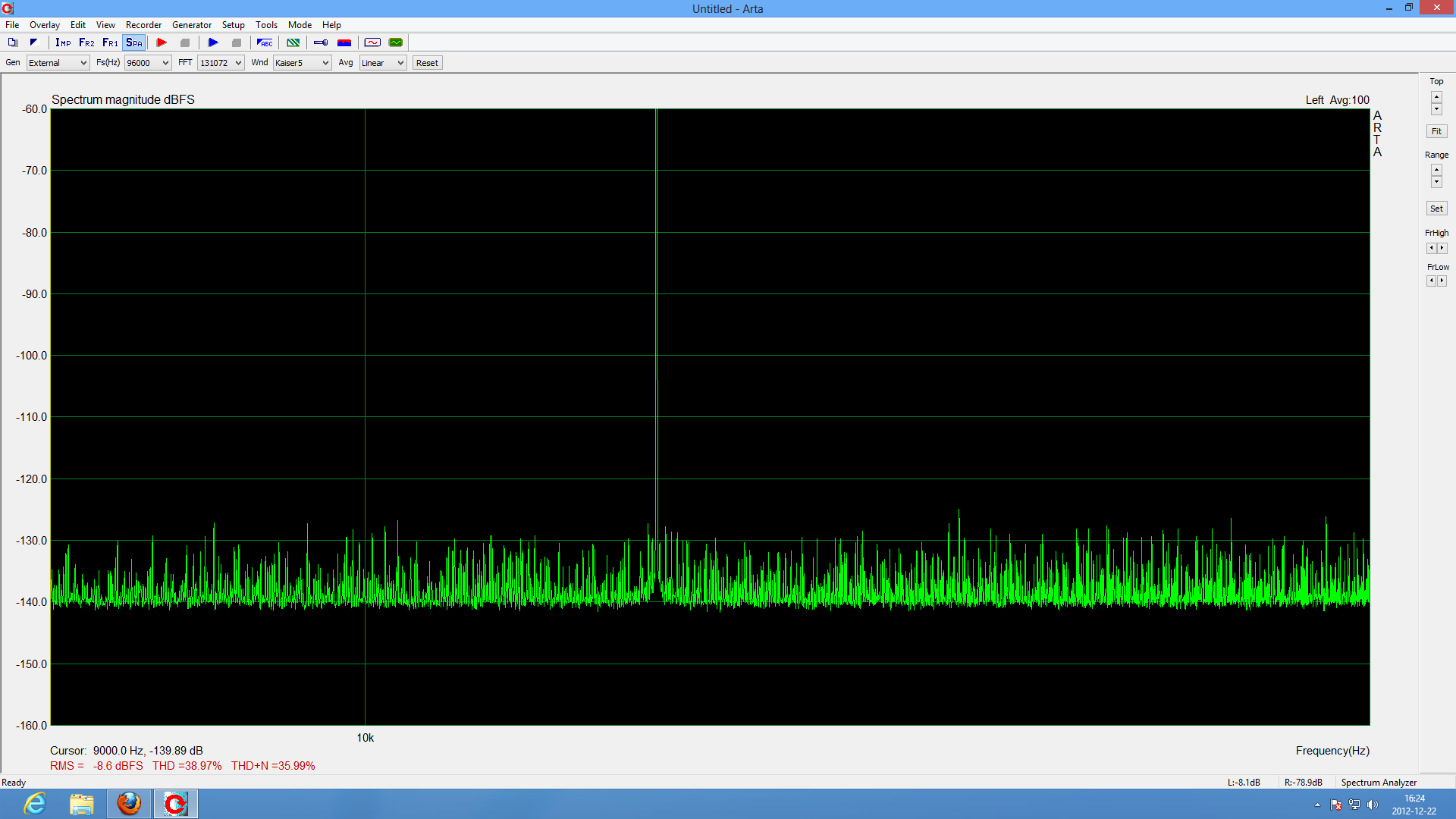
Task: Click the red-blue spectrum display icon
Action: point(344,42)
